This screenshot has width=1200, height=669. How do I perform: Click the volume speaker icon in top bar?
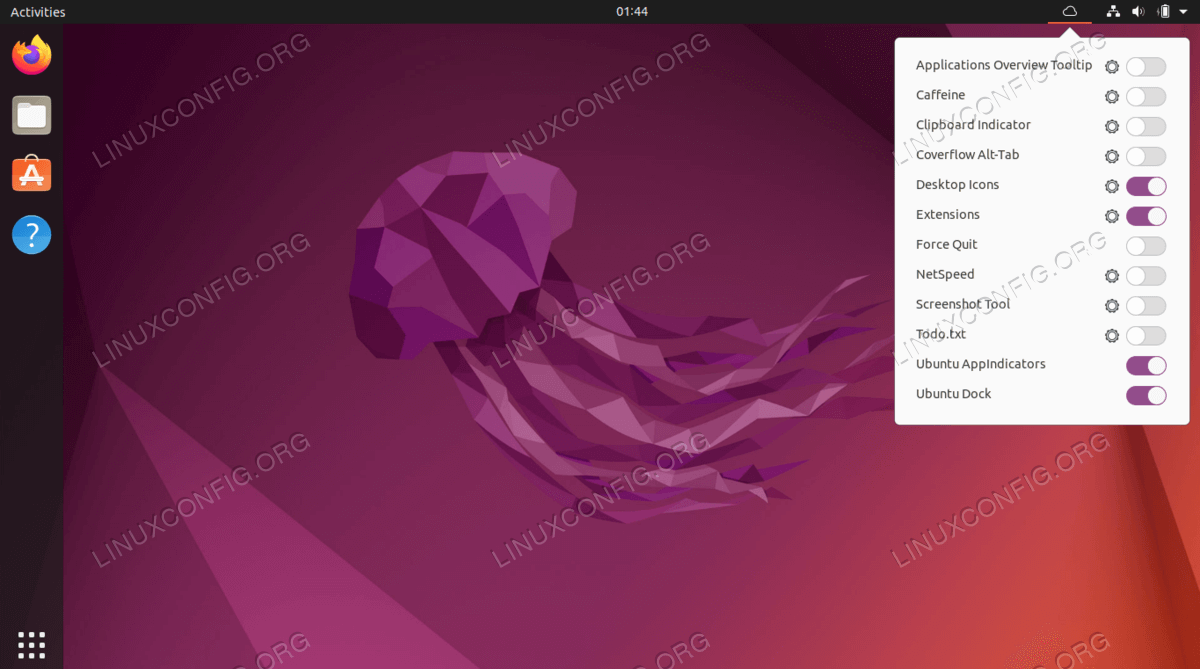pyautogui.click(x=1138, y=12)
